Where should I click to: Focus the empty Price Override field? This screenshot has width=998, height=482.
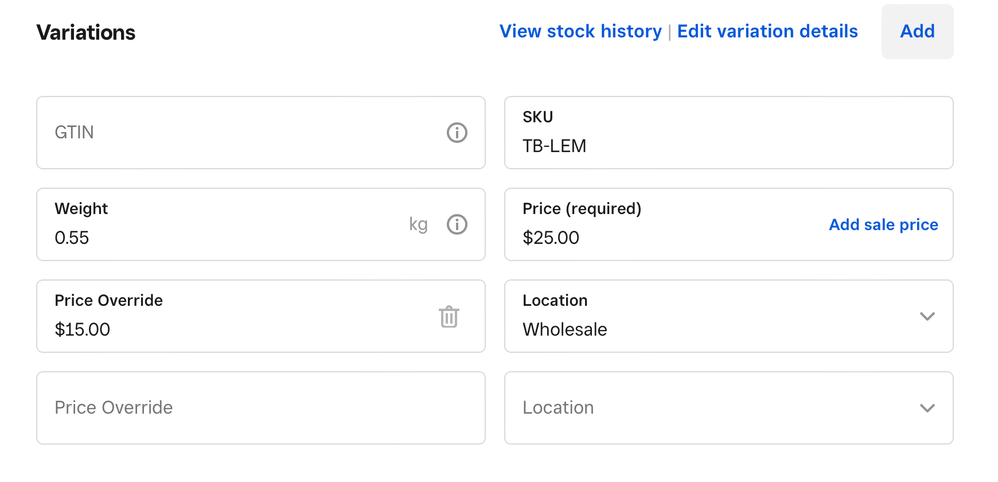(240, 408)
